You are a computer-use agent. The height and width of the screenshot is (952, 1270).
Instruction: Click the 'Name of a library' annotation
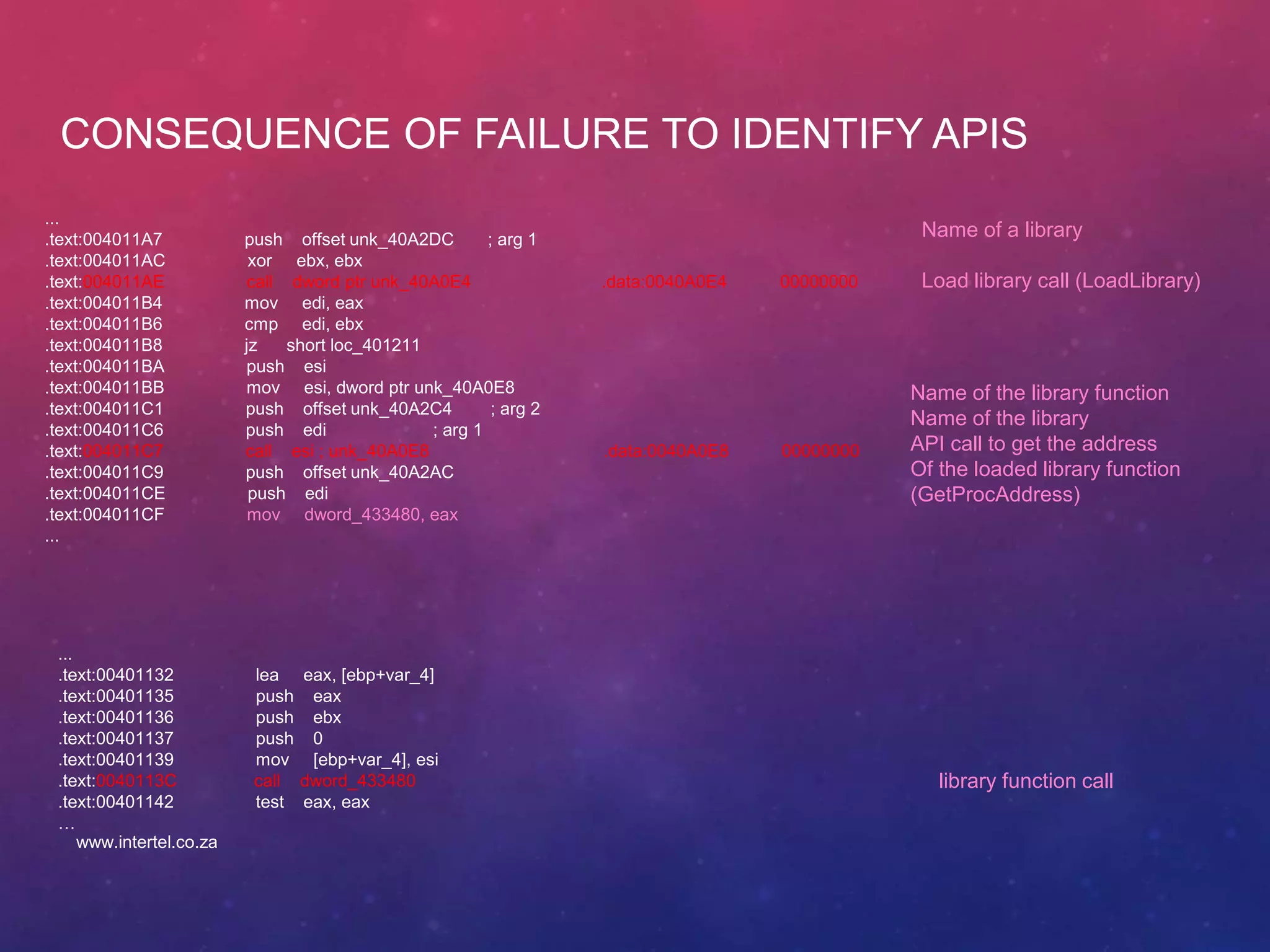(x=1002, y=230)
